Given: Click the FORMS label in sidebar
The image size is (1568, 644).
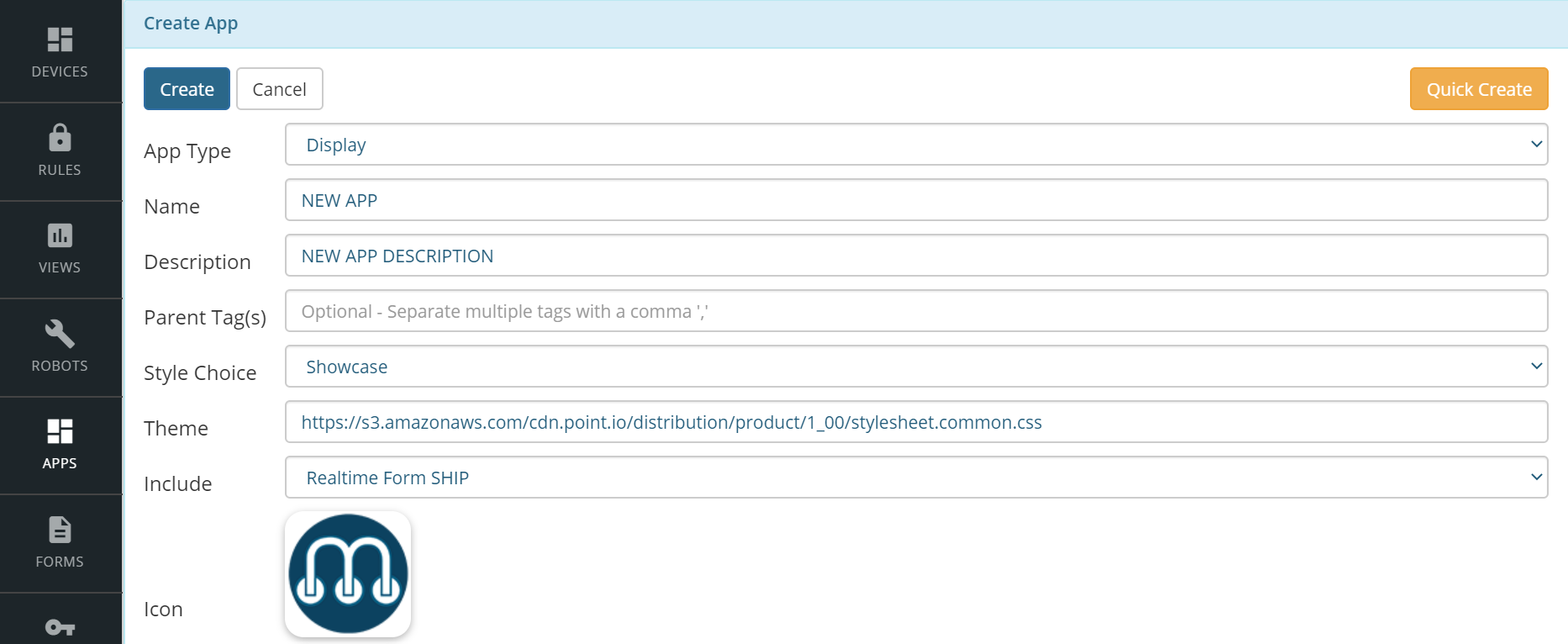Looking at the screenshot, I should 60,562.
